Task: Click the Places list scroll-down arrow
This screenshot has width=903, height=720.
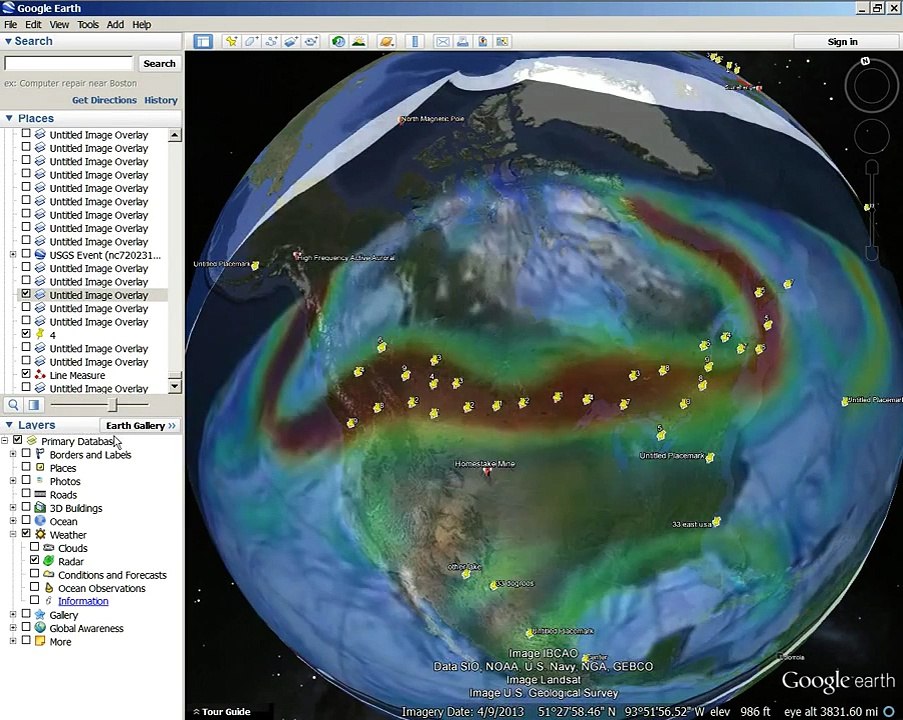Action: (175, 386)
